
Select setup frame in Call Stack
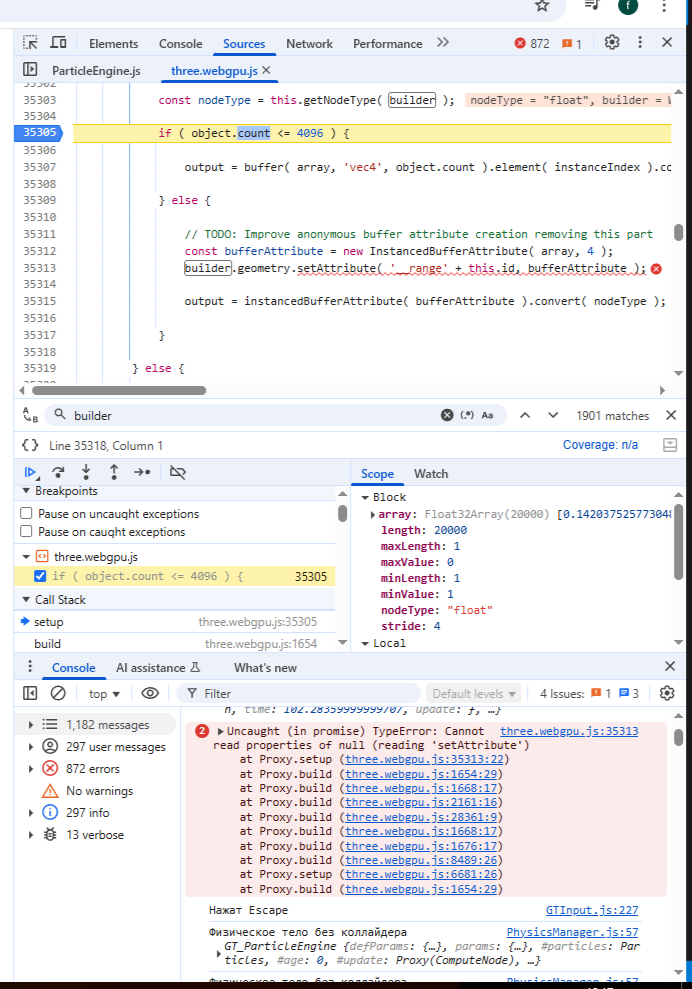coord(174,622)
